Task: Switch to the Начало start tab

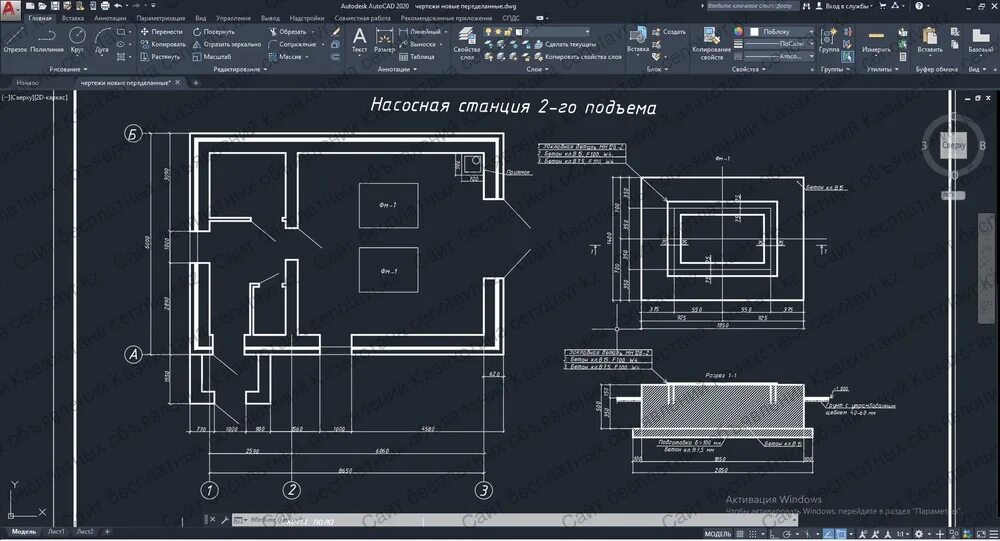Action: click(27, 83)
